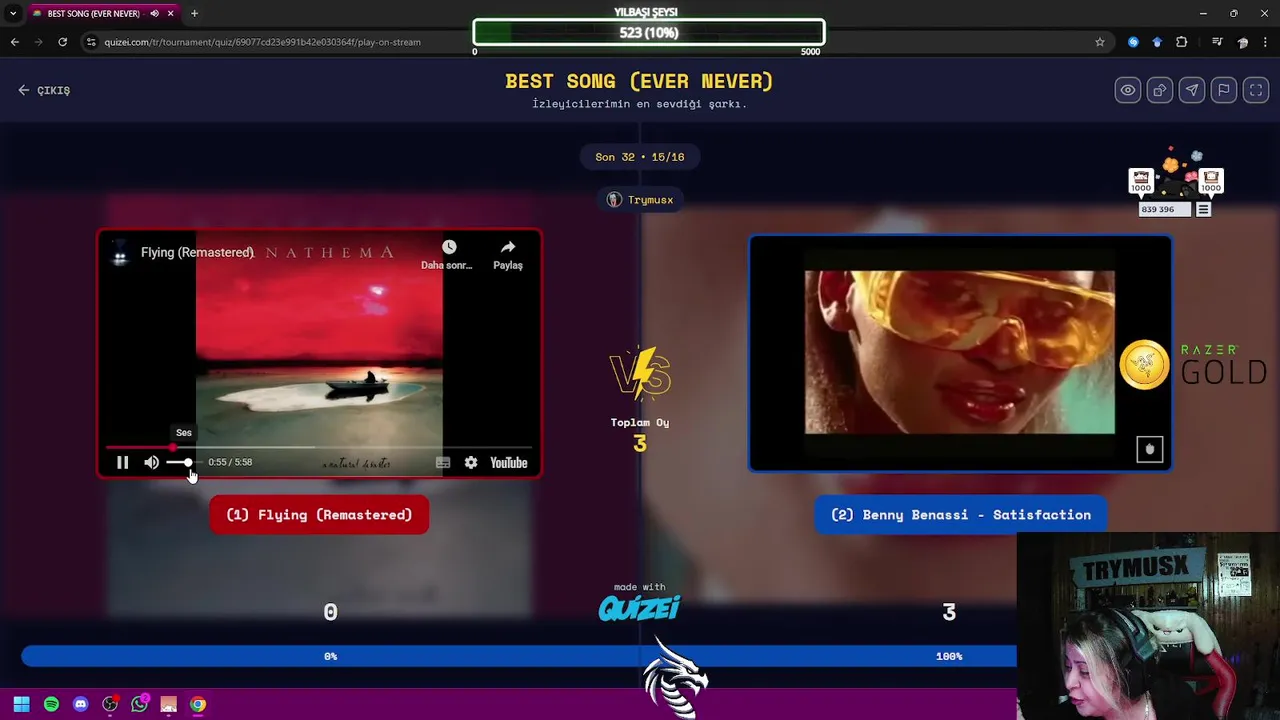Toggle subtitles in the YouTube player
The height and width of the screenshot is (720, 1280).
click(x=443, y=462)
